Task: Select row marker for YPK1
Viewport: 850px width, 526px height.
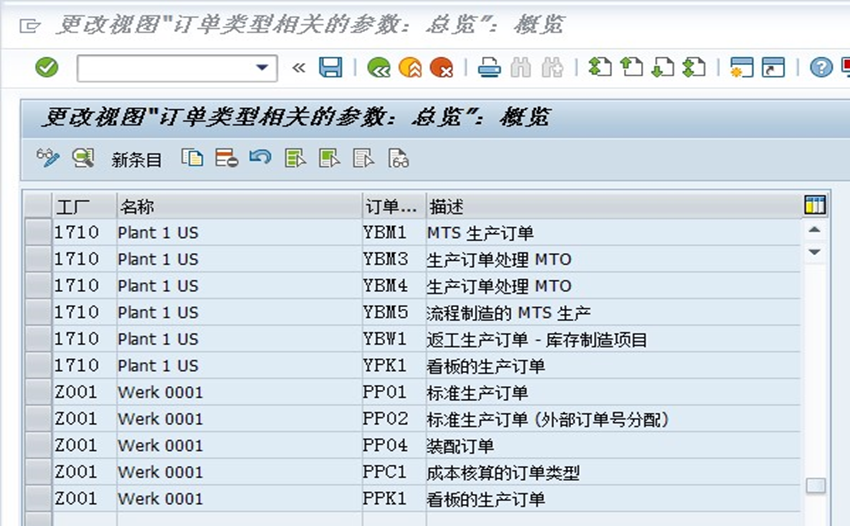Action: click(x=38, y=365)
